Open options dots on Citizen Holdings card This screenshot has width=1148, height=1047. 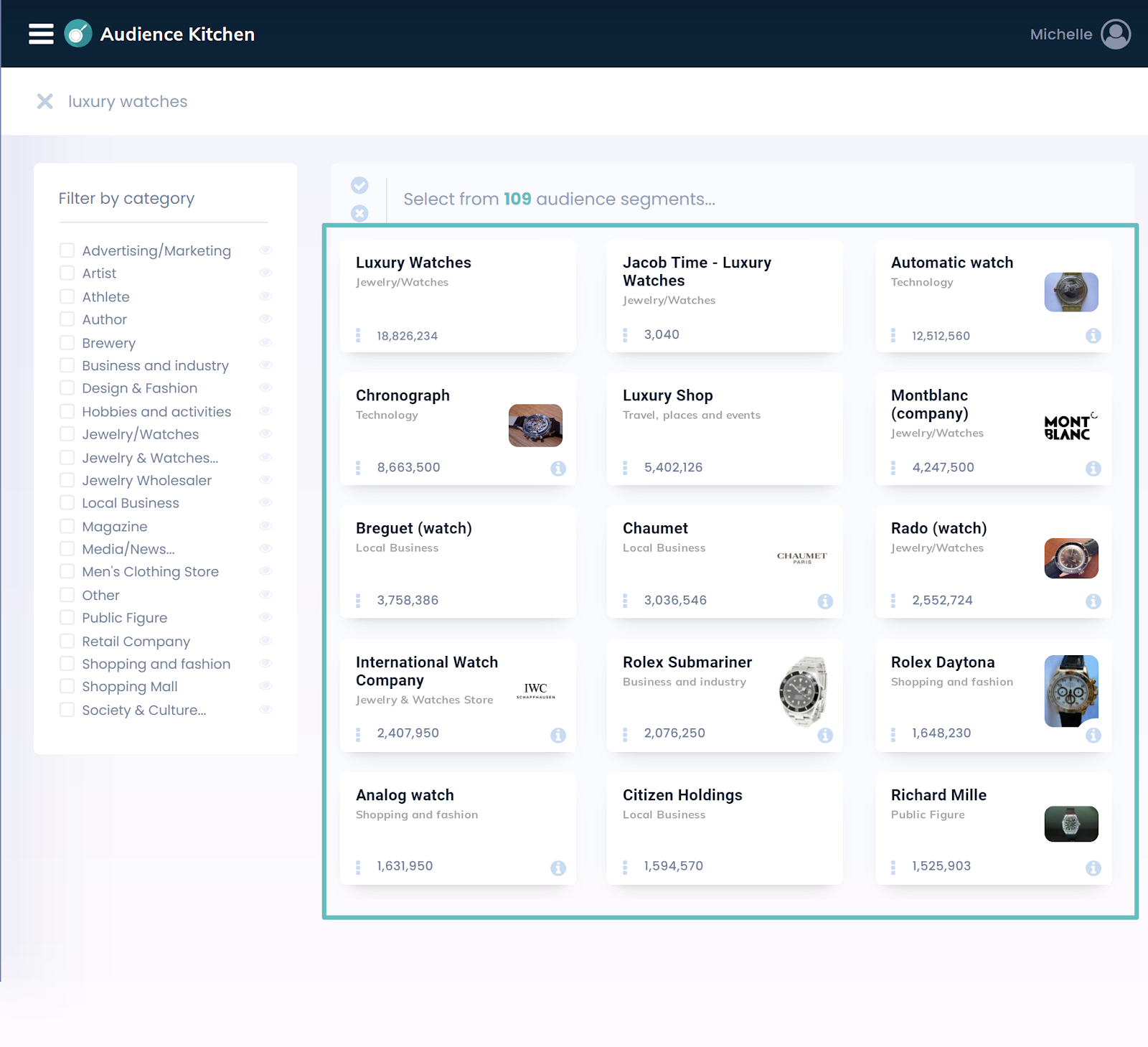coord(625,868)
